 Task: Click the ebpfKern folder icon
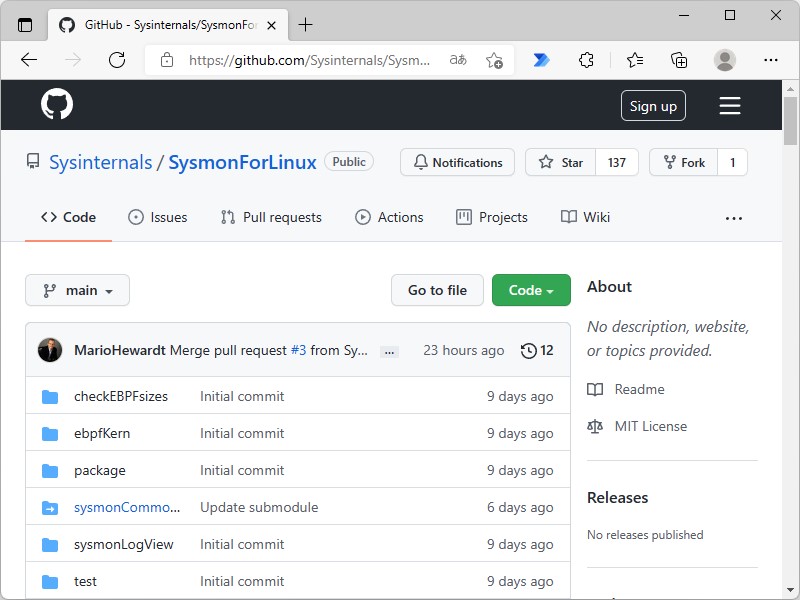(49, 434)
